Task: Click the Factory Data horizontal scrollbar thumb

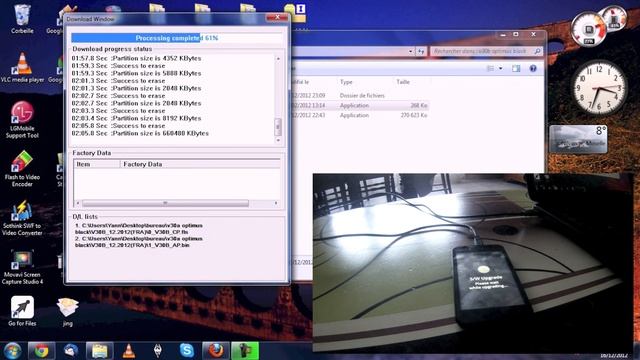Action: 165,203
